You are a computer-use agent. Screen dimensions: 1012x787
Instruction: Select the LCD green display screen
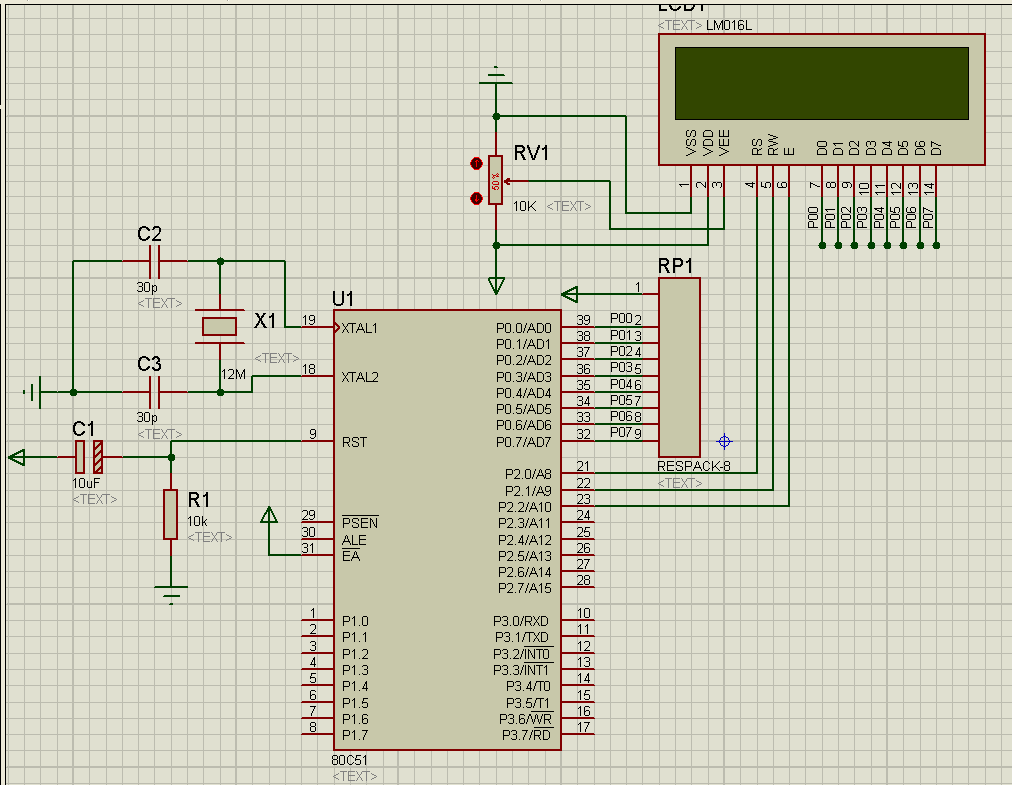pos(821,82)
